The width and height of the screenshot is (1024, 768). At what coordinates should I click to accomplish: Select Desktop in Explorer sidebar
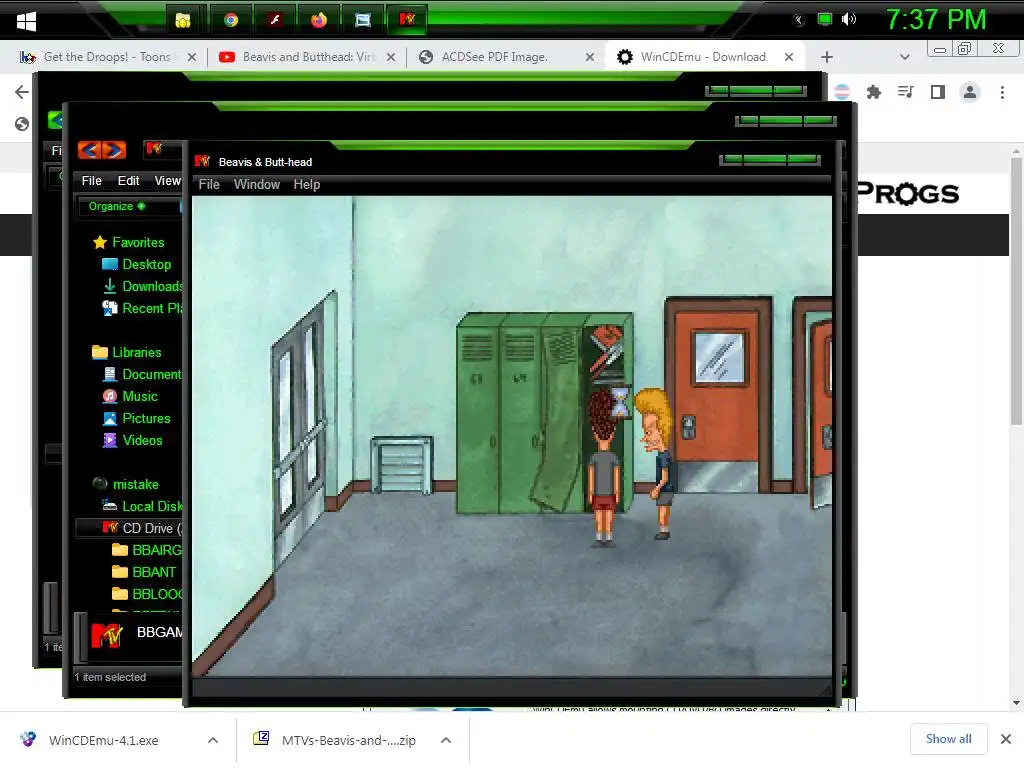pyautogui.click(x=137, y=264)
